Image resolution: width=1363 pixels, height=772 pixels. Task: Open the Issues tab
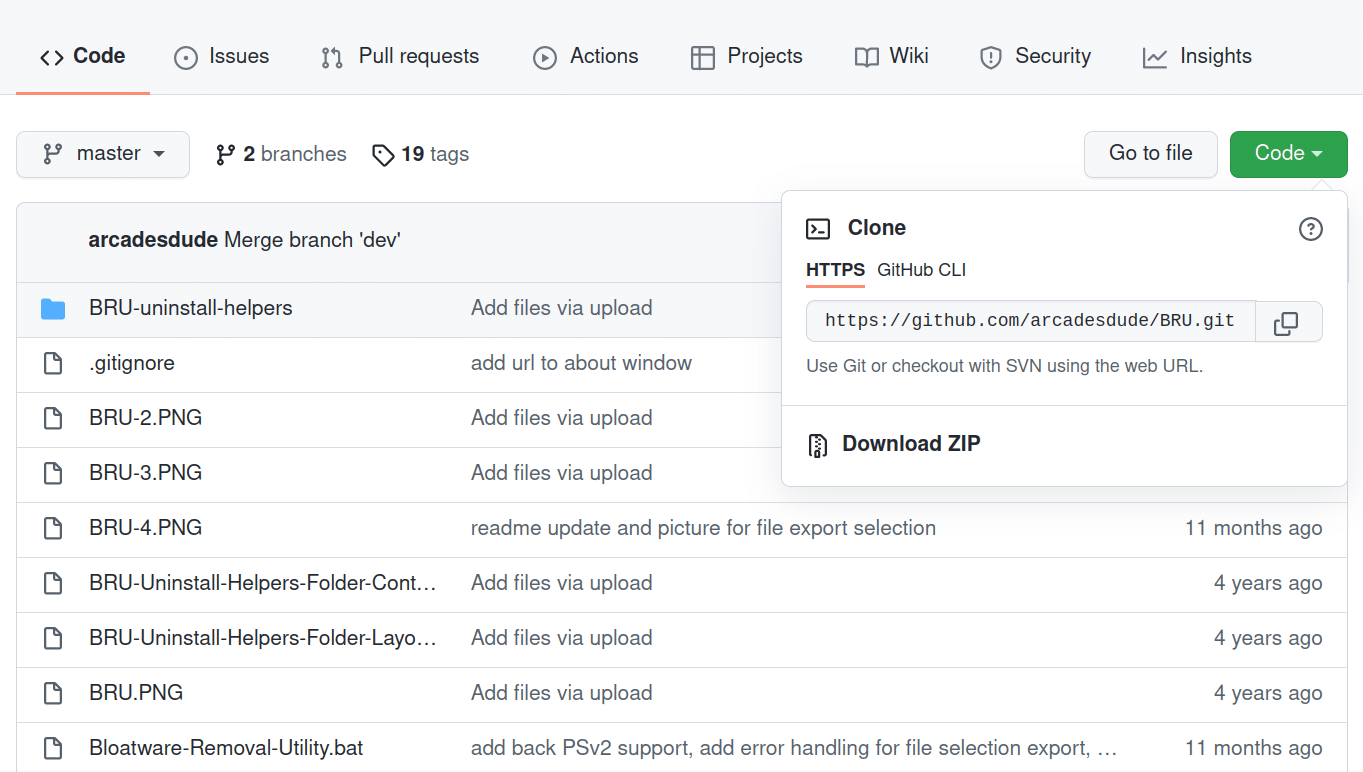(x=221, y=56)
